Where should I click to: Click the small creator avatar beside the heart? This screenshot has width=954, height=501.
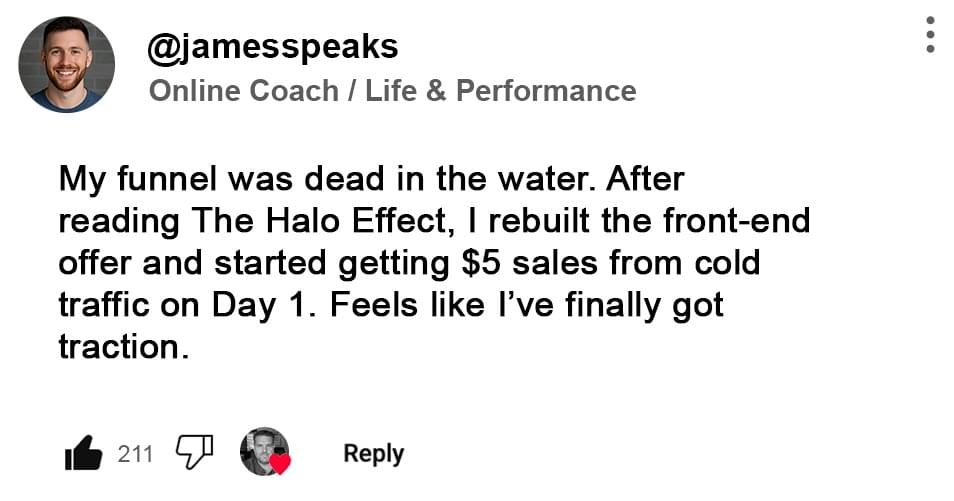click(x=262, y=451)
